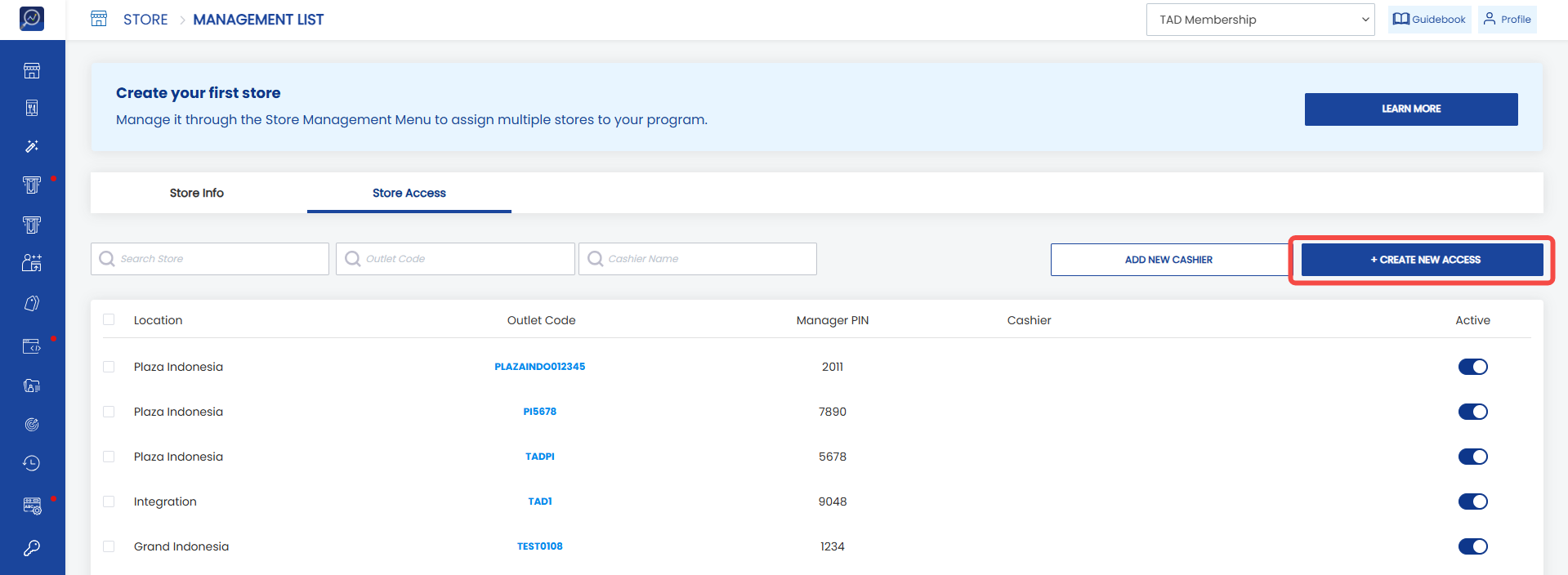Switch to the Store Access tab
Image resolution: width=1568 pixels, height=575 pixels.
coord(409,193)
